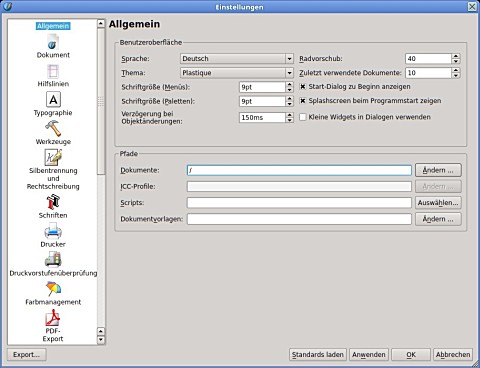480x368 pixels.
Task: Click the Dokumentvorlagen path field
Action: click(299, 219)
